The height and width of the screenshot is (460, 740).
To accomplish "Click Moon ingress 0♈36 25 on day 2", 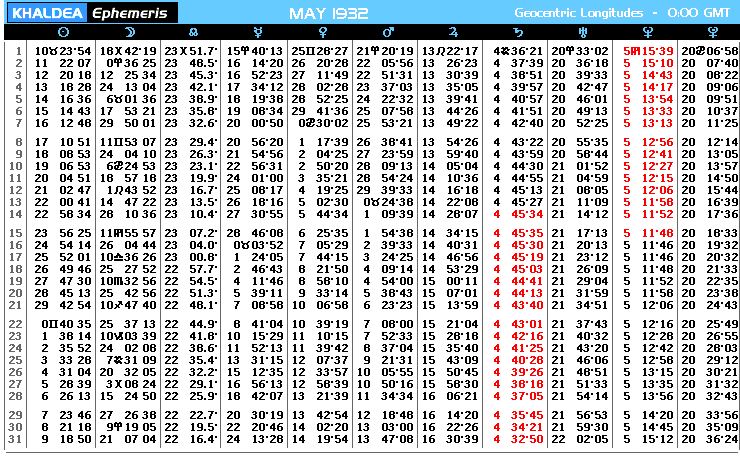I will pyautogui.click(x=131, y=63).
